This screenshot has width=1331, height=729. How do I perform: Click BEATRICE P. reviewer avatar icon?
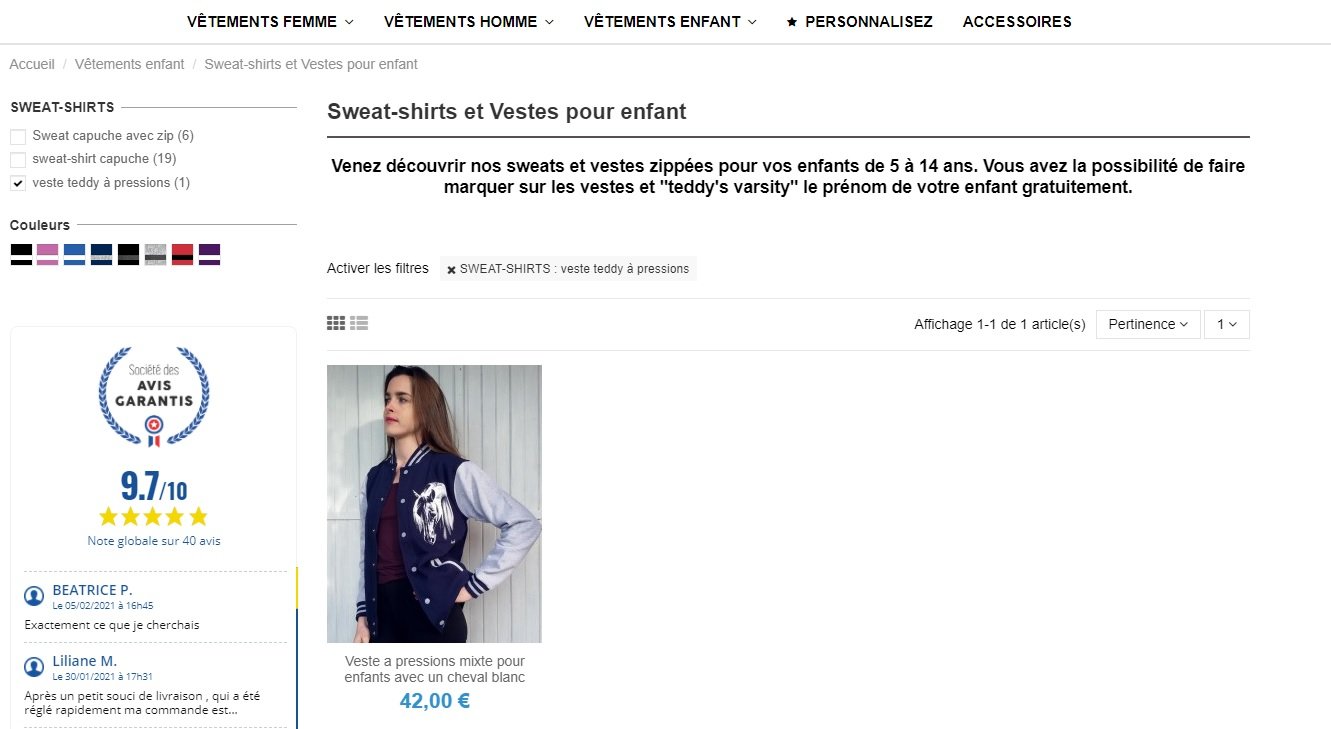[x=34, y=596]
